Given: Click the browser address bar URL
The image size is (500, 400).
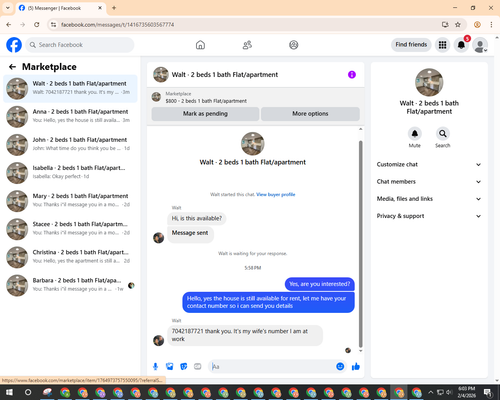Looking at the screenshot, I should tap(118, 25).
